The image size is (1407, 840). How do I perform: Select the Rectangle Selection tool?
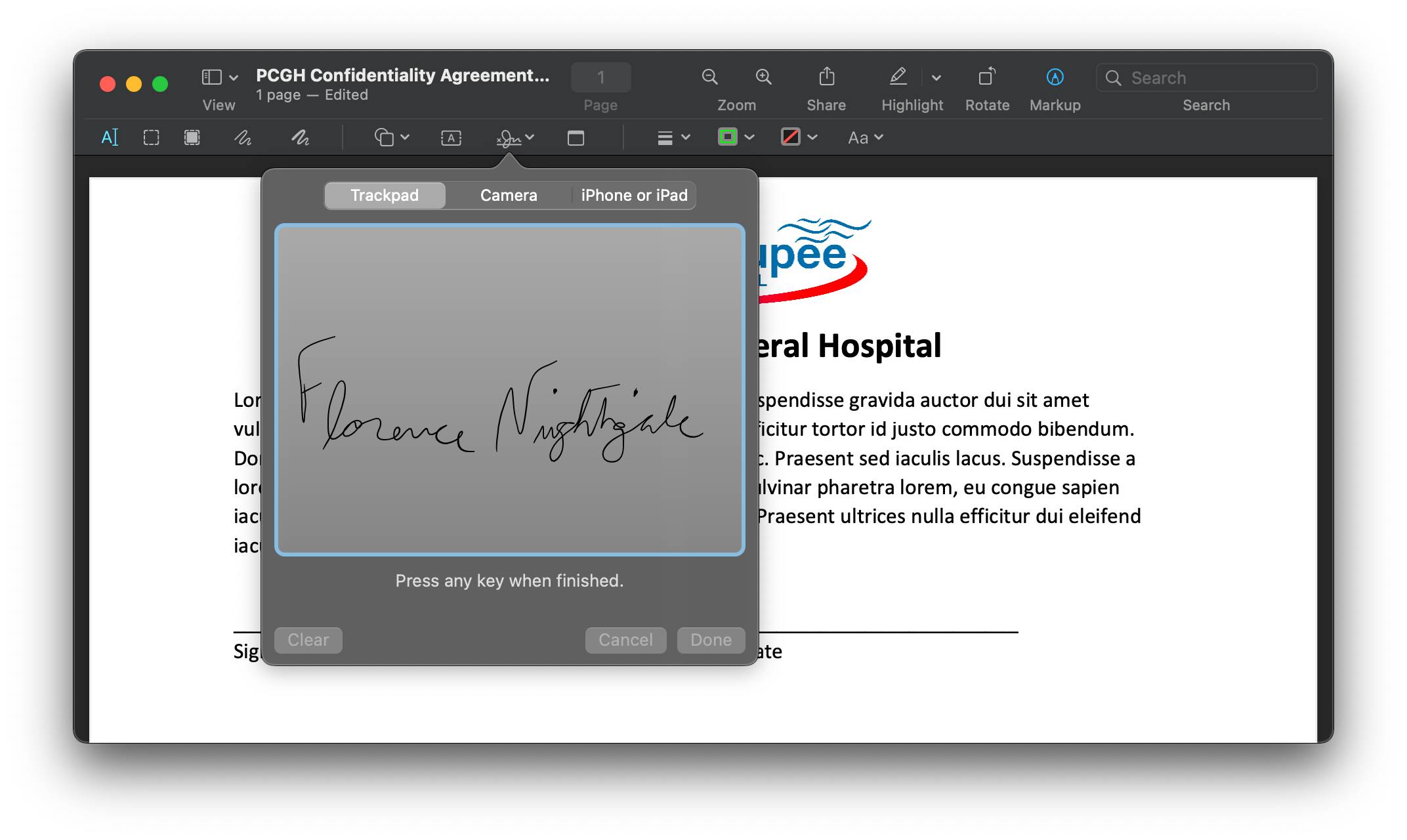[x=152, y=137]
